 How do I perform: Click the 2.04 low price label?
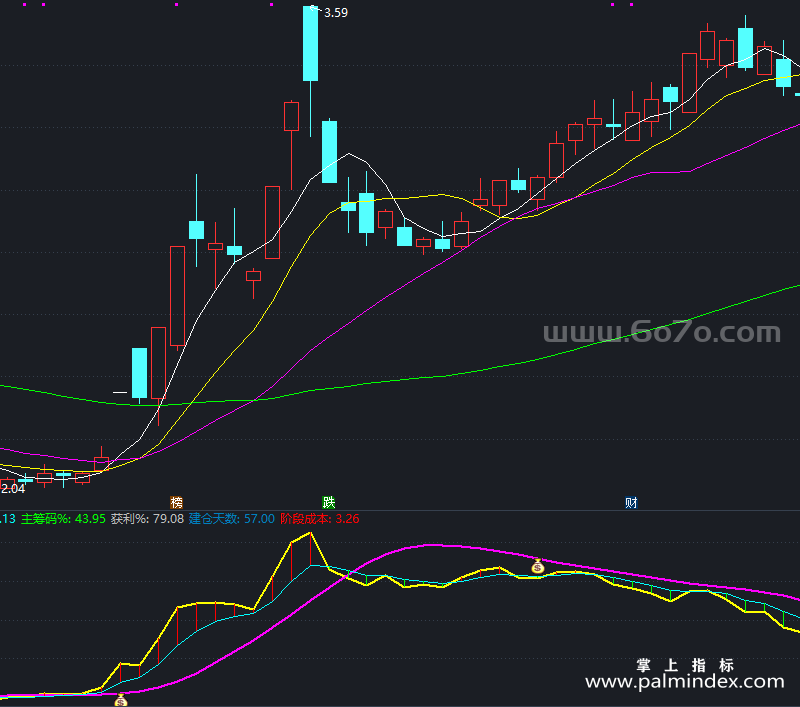13,489
